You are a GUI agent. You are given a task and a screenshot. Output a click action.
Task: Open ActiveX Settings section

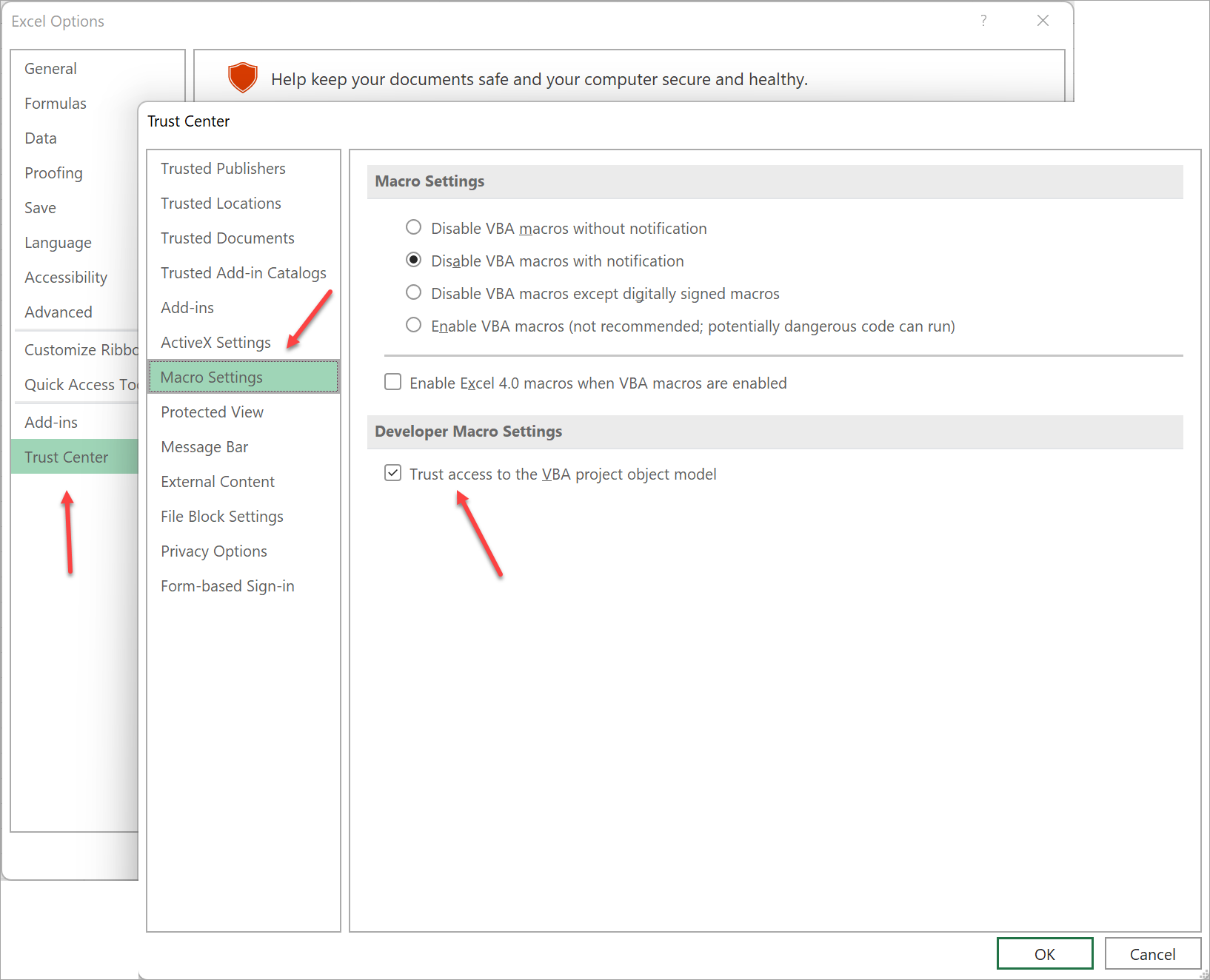(x=244, y=343)
